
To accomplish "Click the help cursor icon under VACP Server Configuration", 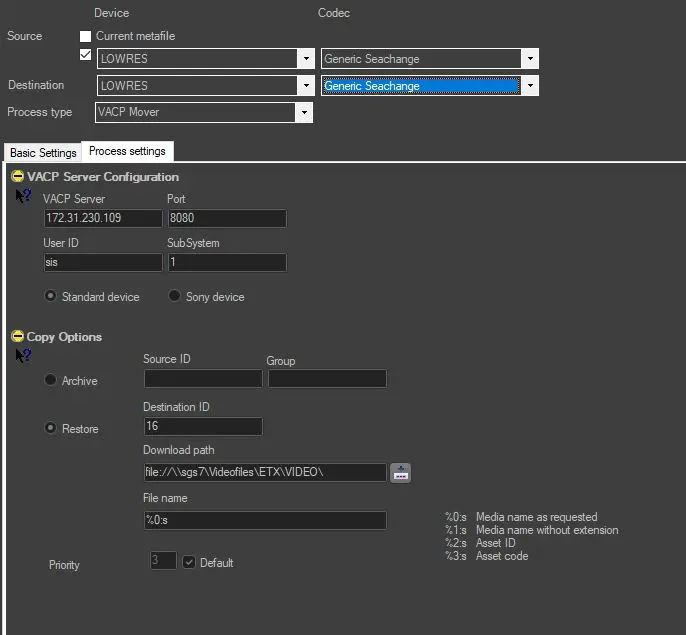I will tap(23, 197).
